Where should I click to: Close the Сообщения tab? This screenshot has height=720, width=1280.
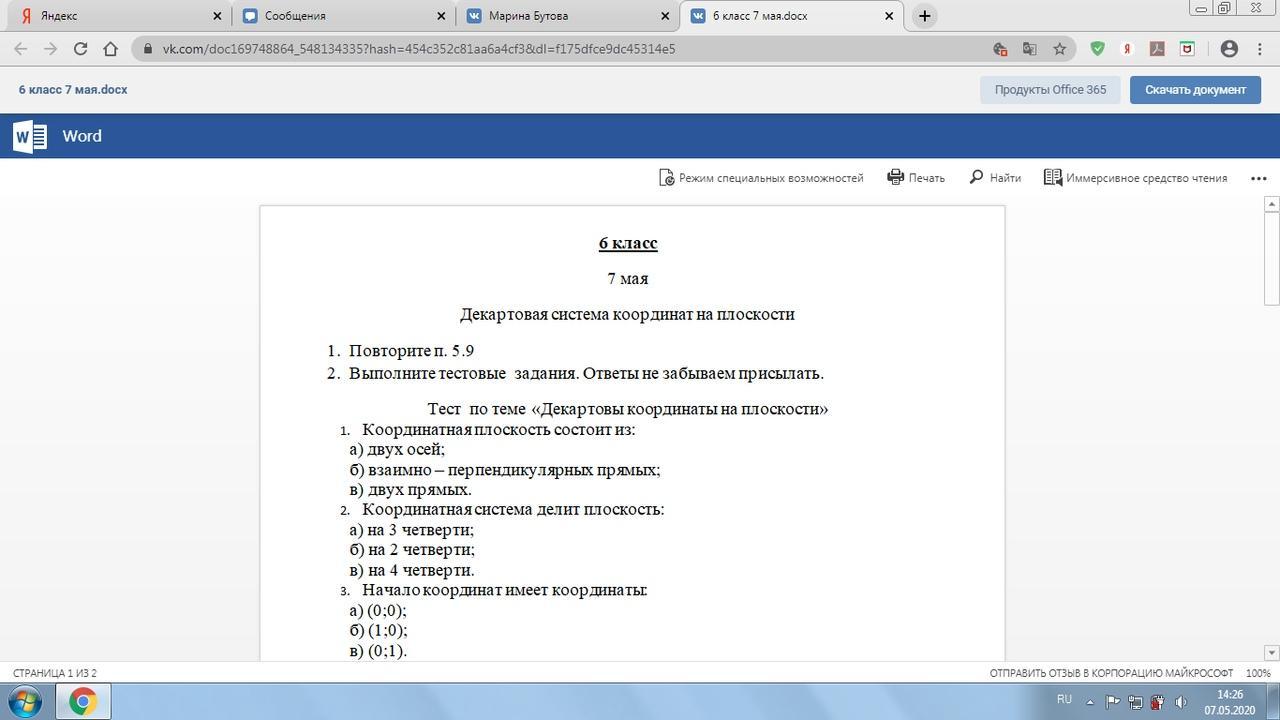coord(443,16)
